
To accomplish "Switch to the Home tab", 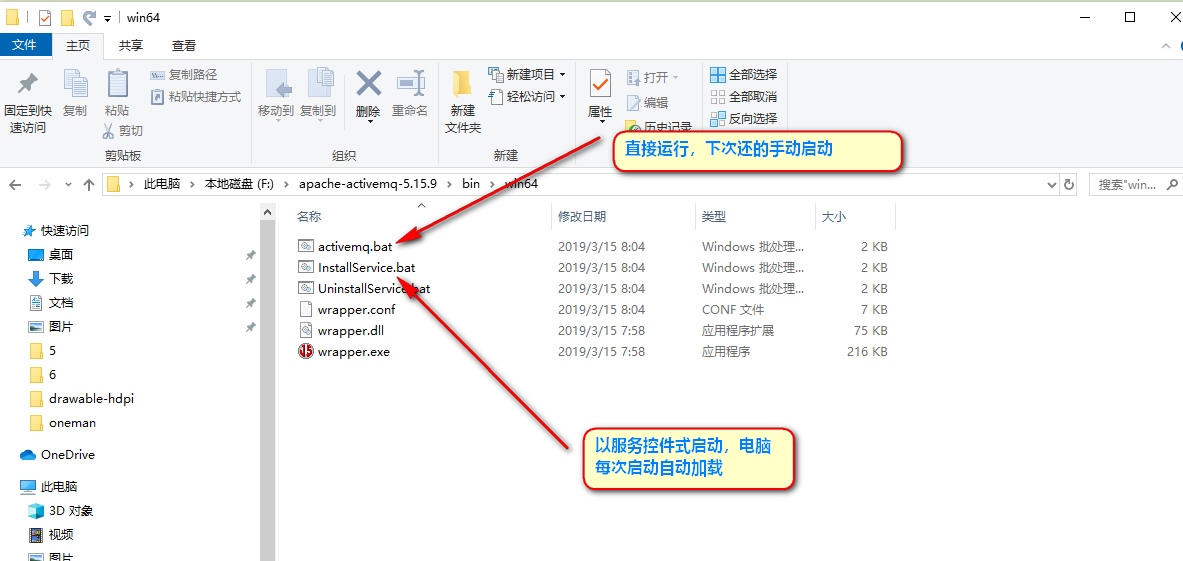I will (78, 45).
